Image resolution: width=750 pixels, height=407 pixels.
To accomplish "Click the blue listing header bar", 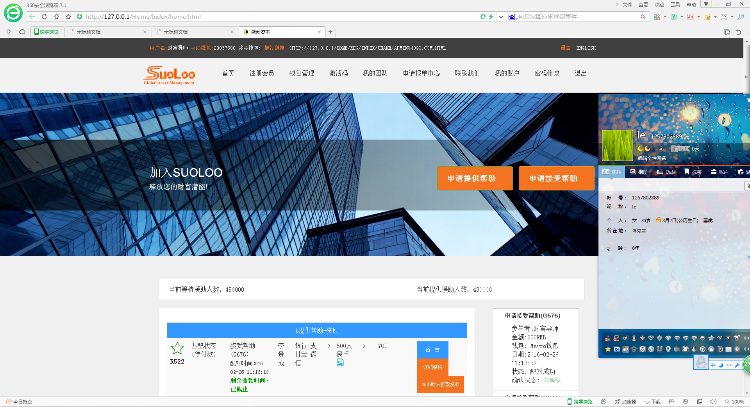I will 317,330.
